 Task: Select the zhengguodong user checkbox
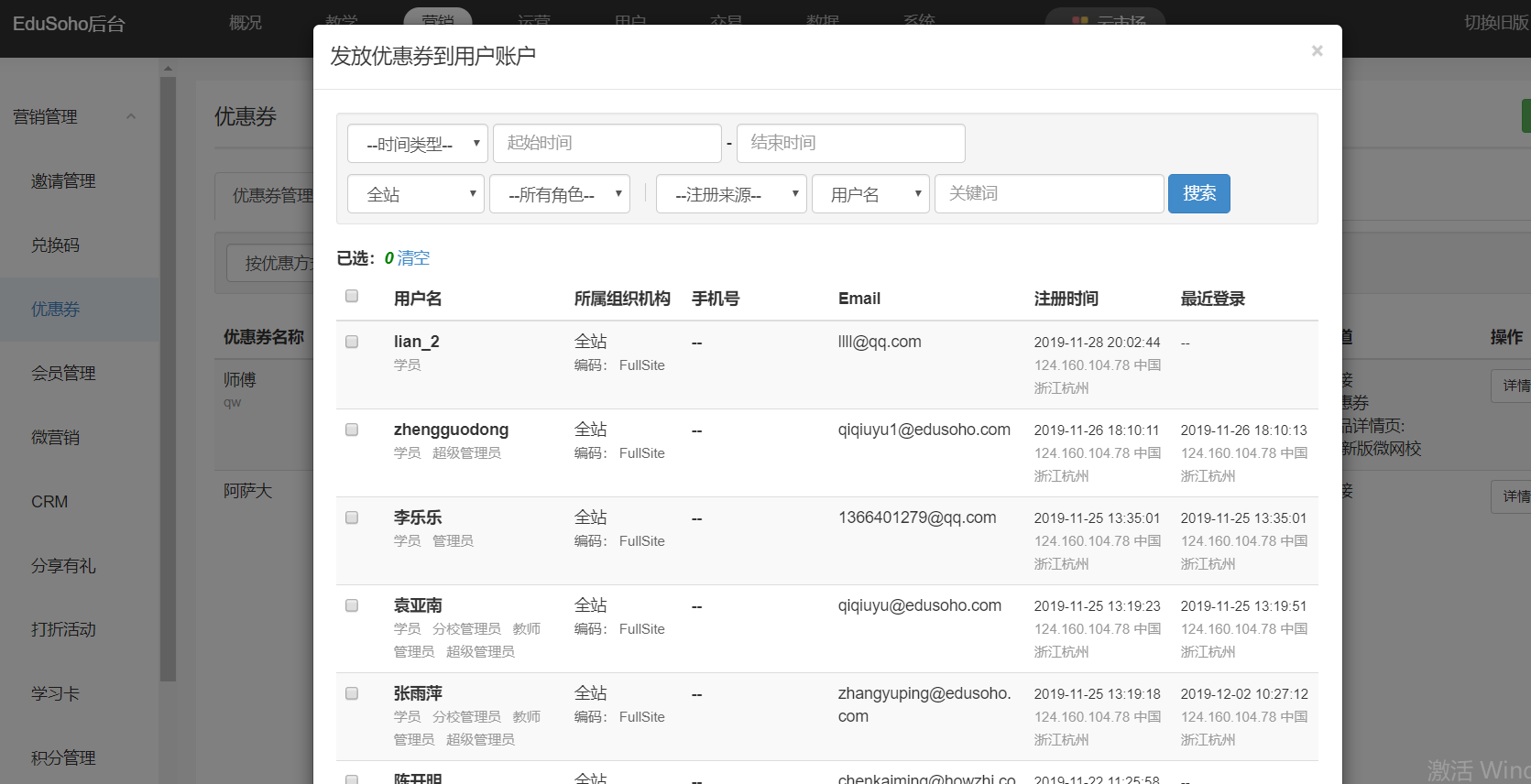tap(352, 430)
